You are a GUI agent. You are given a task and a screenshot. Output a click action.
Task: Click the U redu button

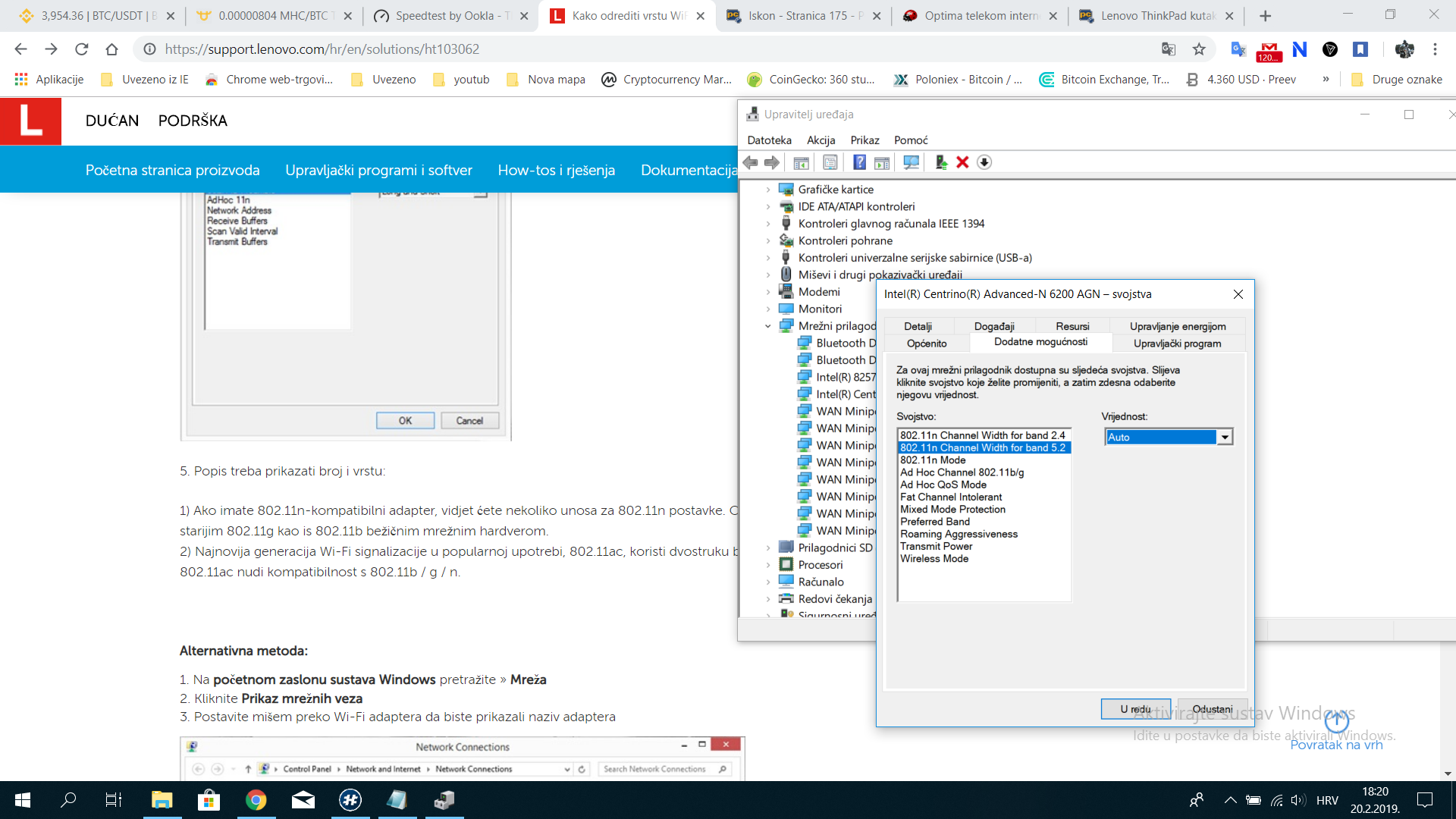1135,709
